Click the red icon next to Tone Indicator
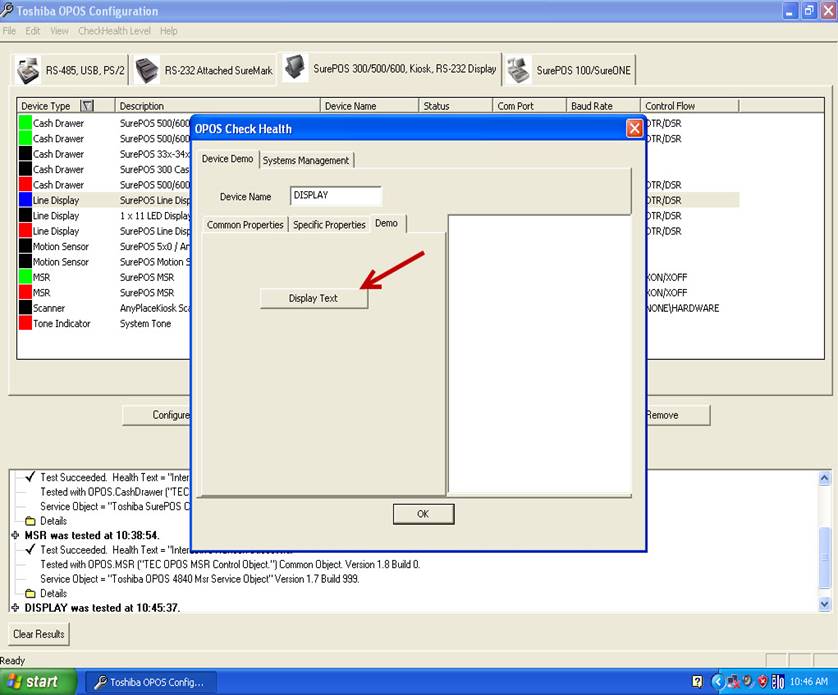838x695 pixels. (x=25, y=324)
